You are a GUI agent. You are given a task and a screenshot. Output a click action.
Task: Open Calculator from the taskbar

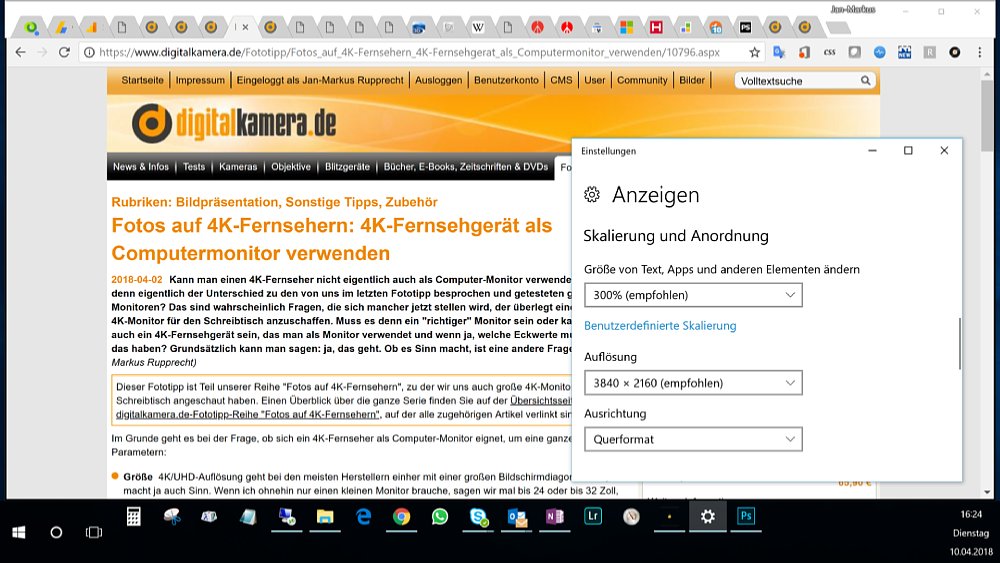[133, 516]
